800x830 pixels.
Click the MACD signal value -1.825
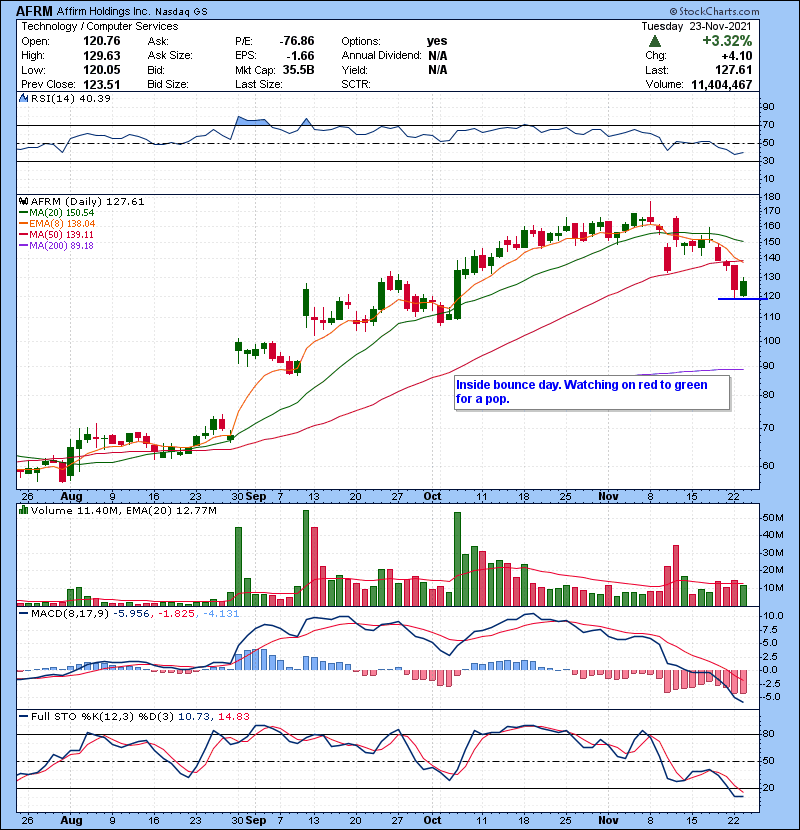176,614
